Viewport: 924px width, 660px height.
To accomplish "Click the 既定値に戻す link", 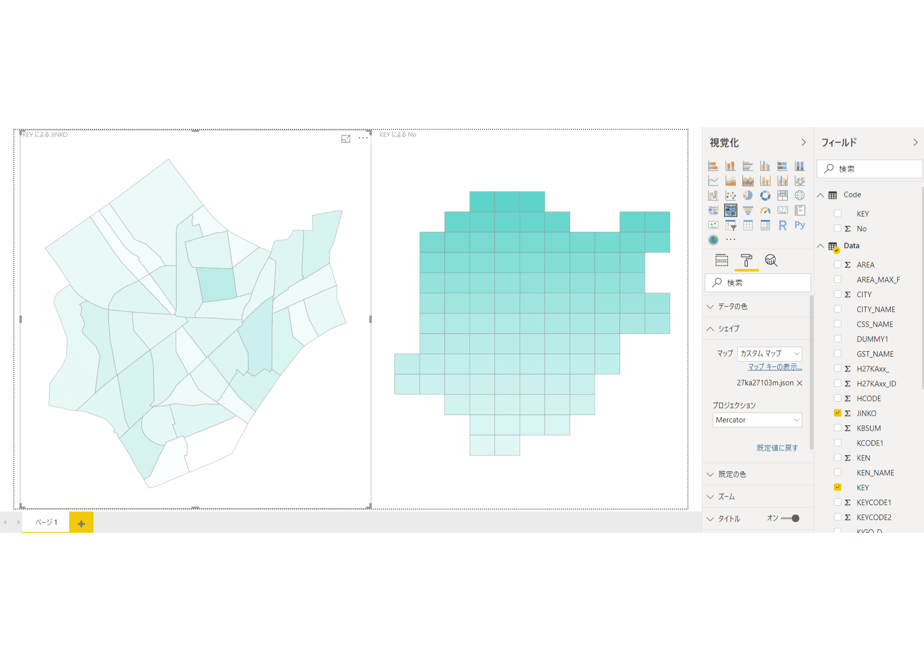I will tap(777, 448).
